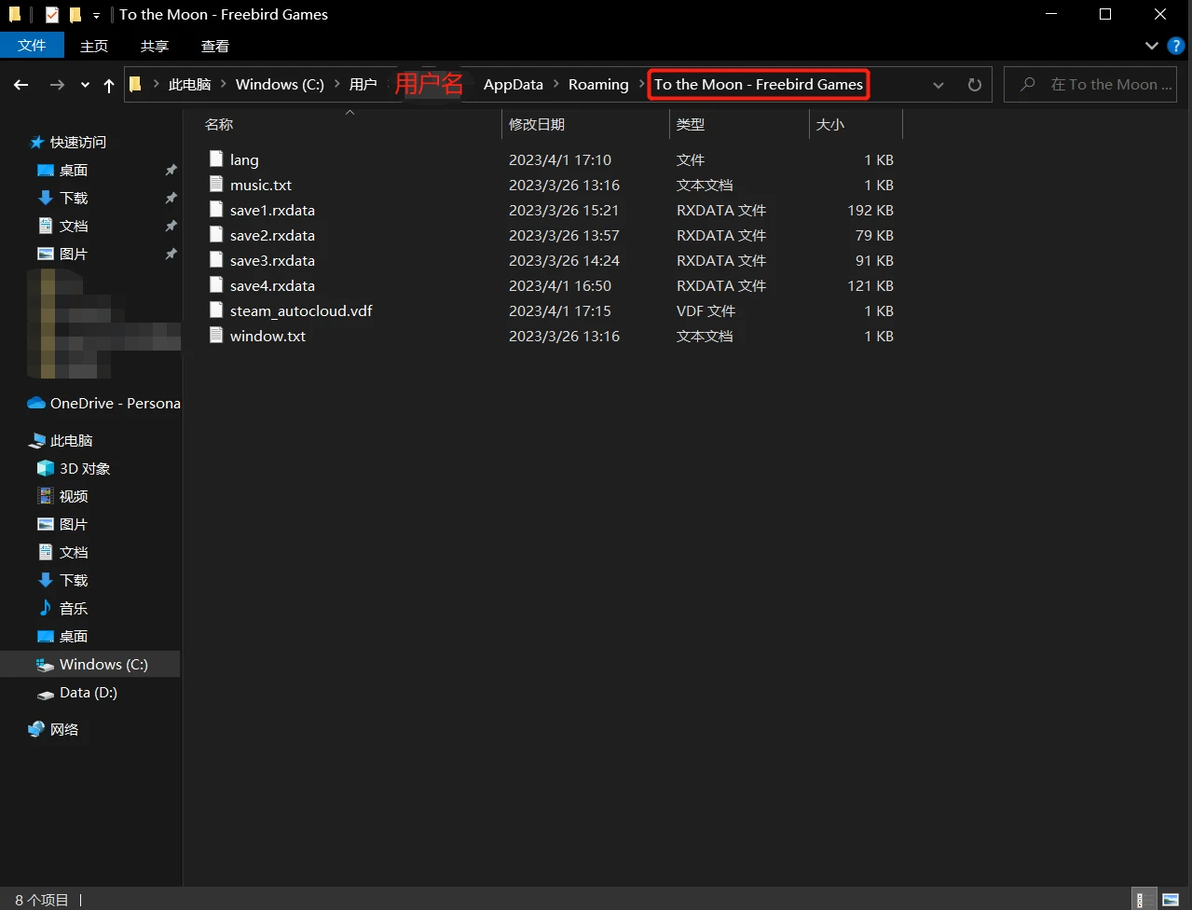Click the search box for this folder
Image resolution: width=1192 pixels, height=910 pixels.
tap(1091, 84)
